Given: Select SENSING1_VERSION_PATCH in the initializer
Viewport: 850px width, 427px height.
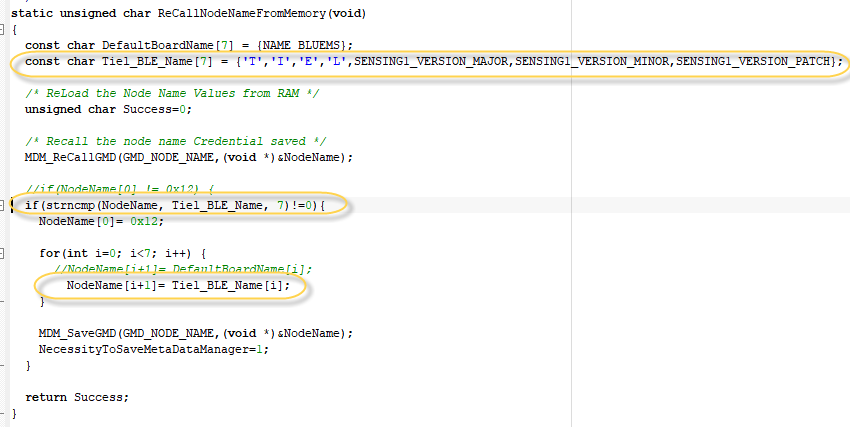Looking at the screenshot, I should pyautogui.click(x=754, y=62).
